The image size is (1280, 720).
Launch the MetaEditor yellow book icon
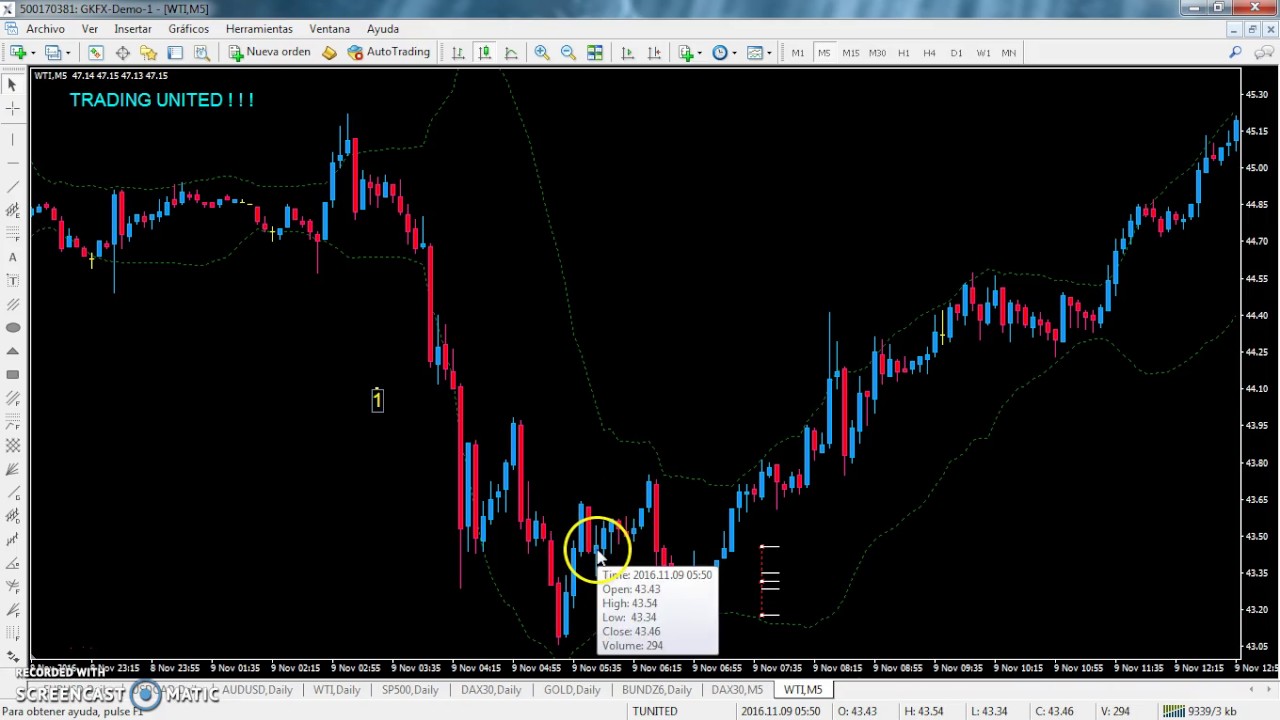[x=329, y=53]
